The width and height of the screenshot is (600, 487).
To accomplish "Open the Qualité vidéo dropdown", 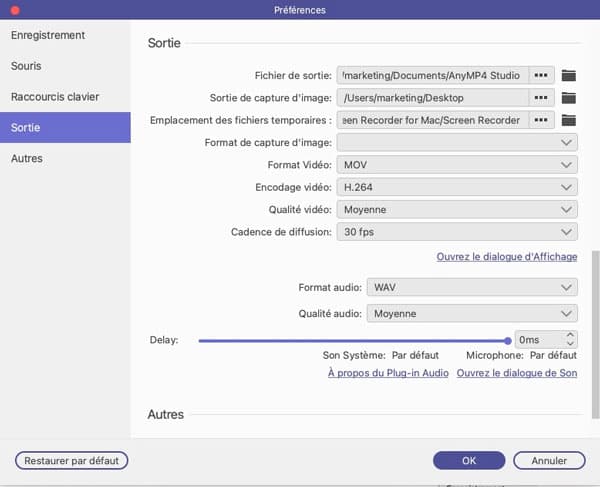I will [x=457, y=210].
